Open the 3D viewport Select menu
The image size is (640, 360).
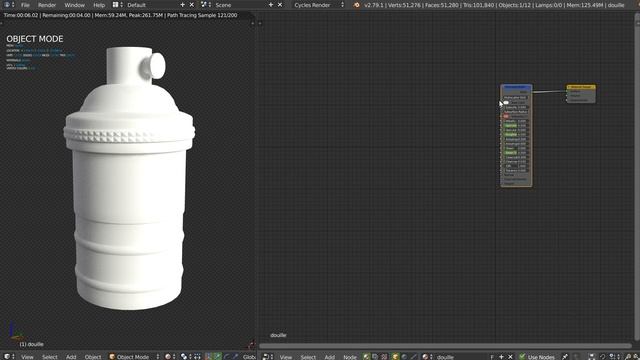(49, 357)
